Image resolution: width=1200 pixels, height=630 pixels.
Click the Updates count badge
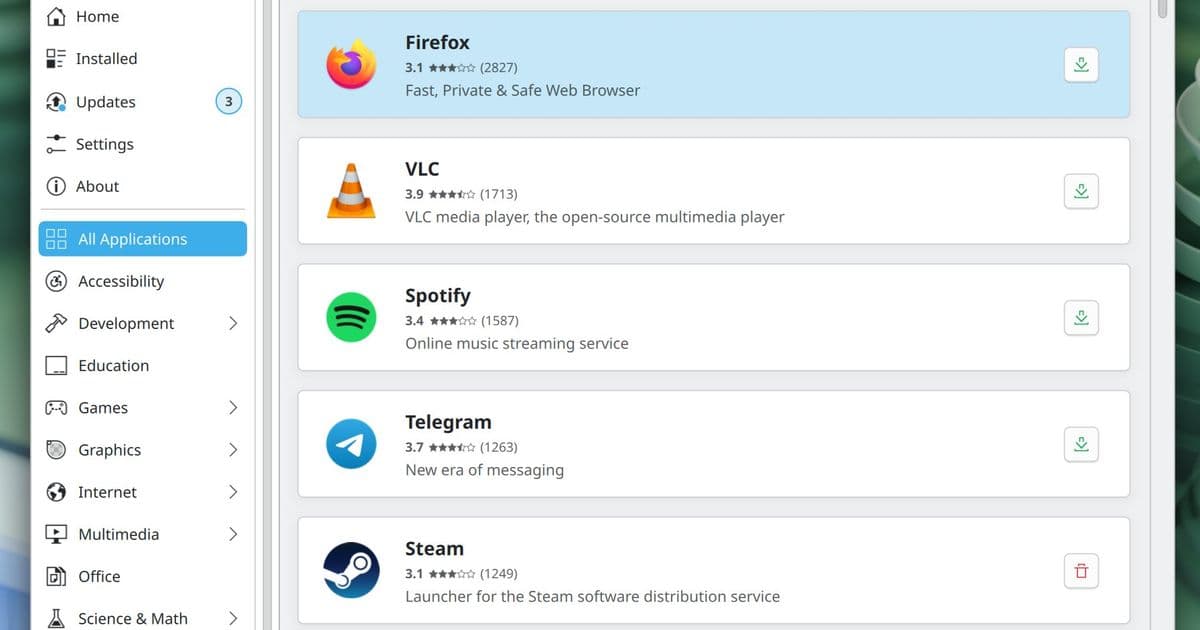(x=228, y=101)
